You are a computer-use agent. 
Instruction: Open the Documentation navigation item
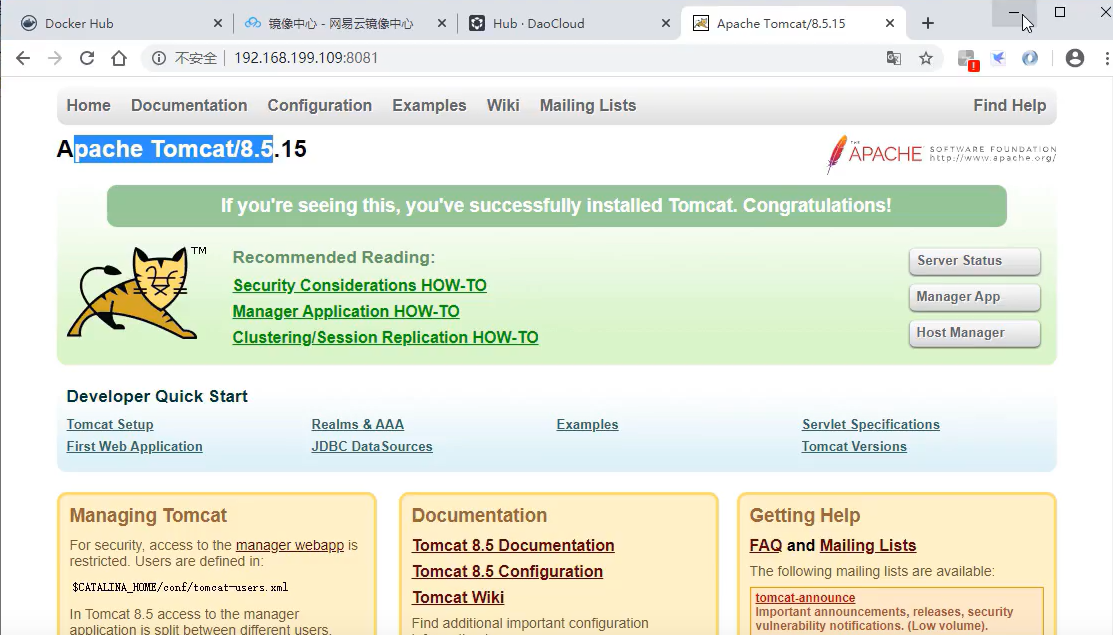click(x=188, y=105)
